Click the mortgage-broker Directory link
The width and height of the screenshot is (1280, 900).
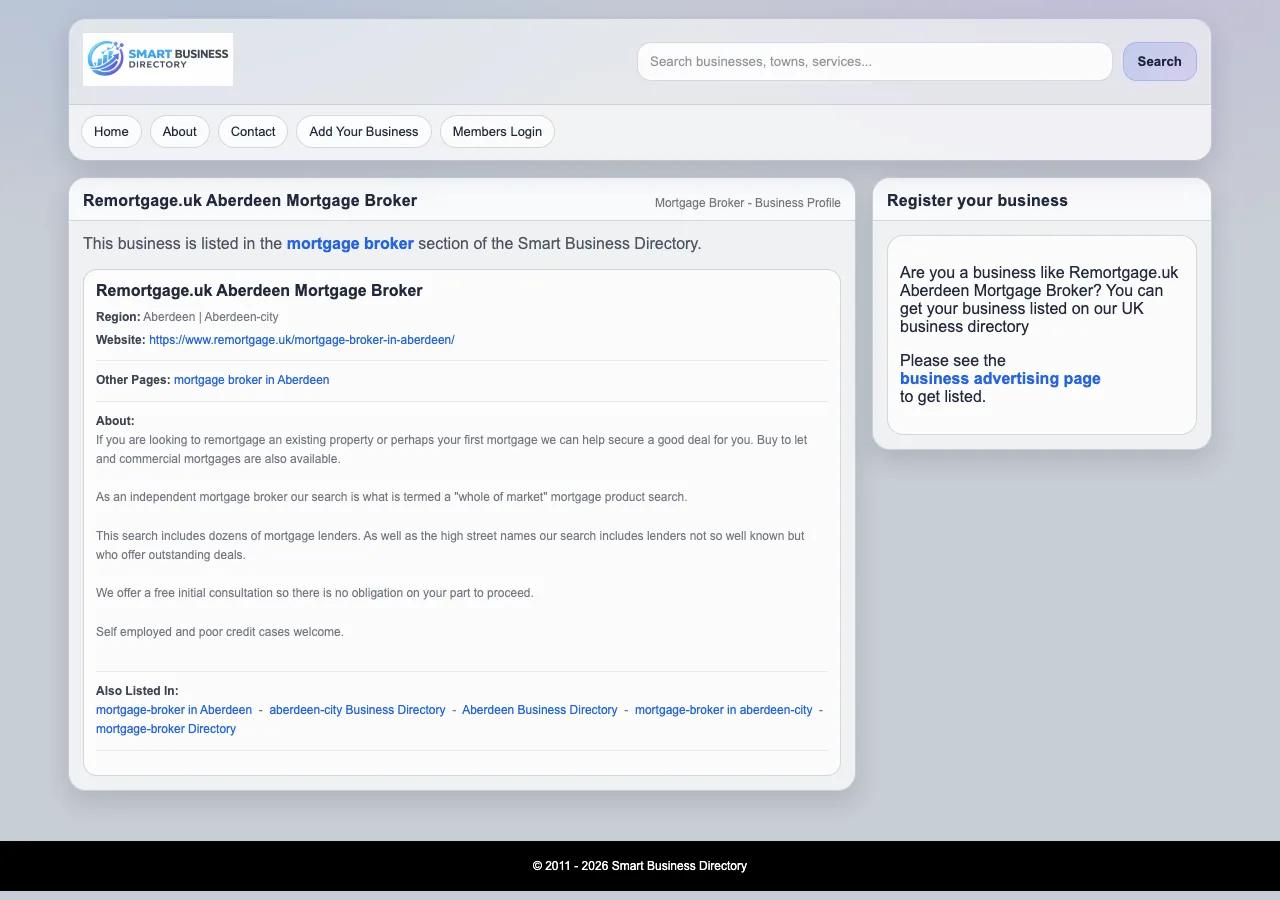pyautogui.click(x=166, y=728)
